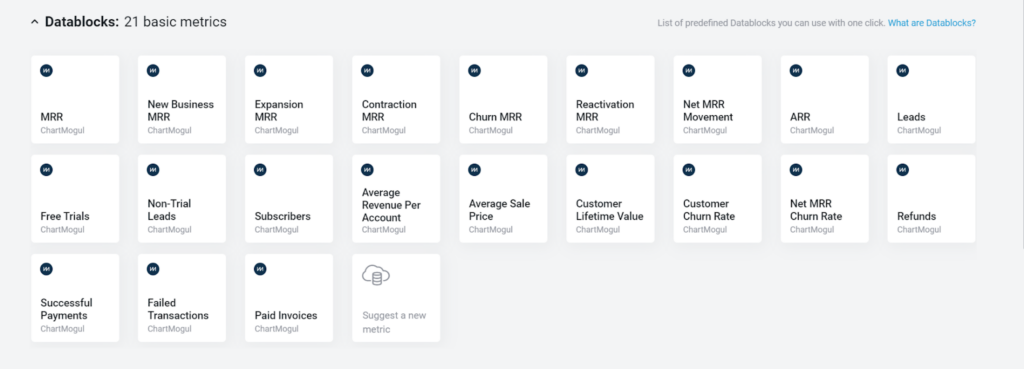Click the ChartMogul icon on Refunds card

903,170
